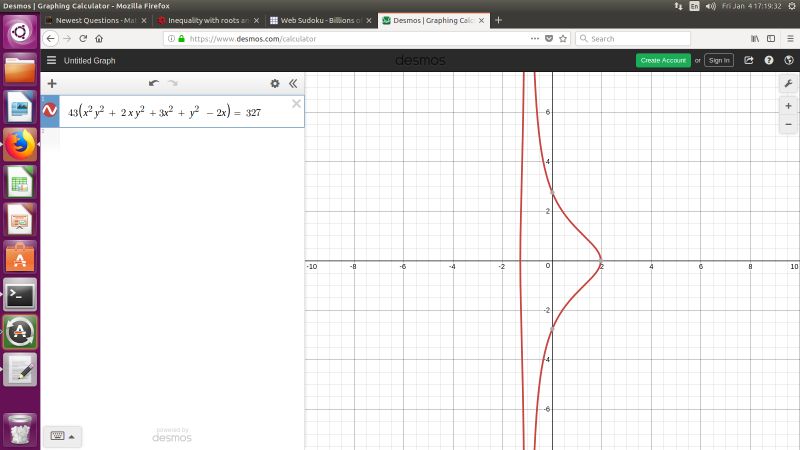Open the expression list settings gear
Viewport: 800px width, 450px height.
coord(275,83)
